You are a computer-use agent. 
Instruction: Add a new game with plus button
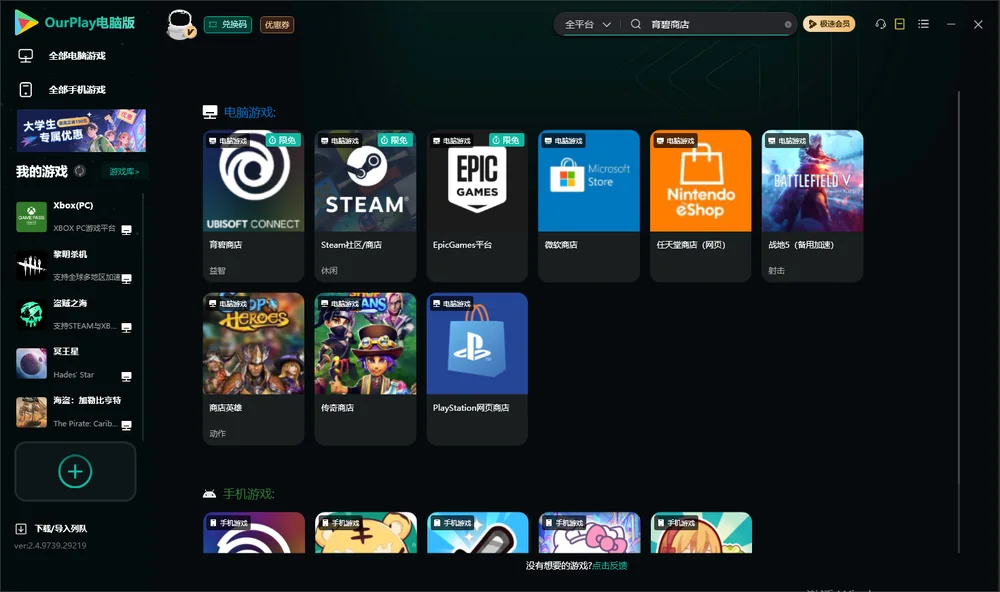click(75, 471)
